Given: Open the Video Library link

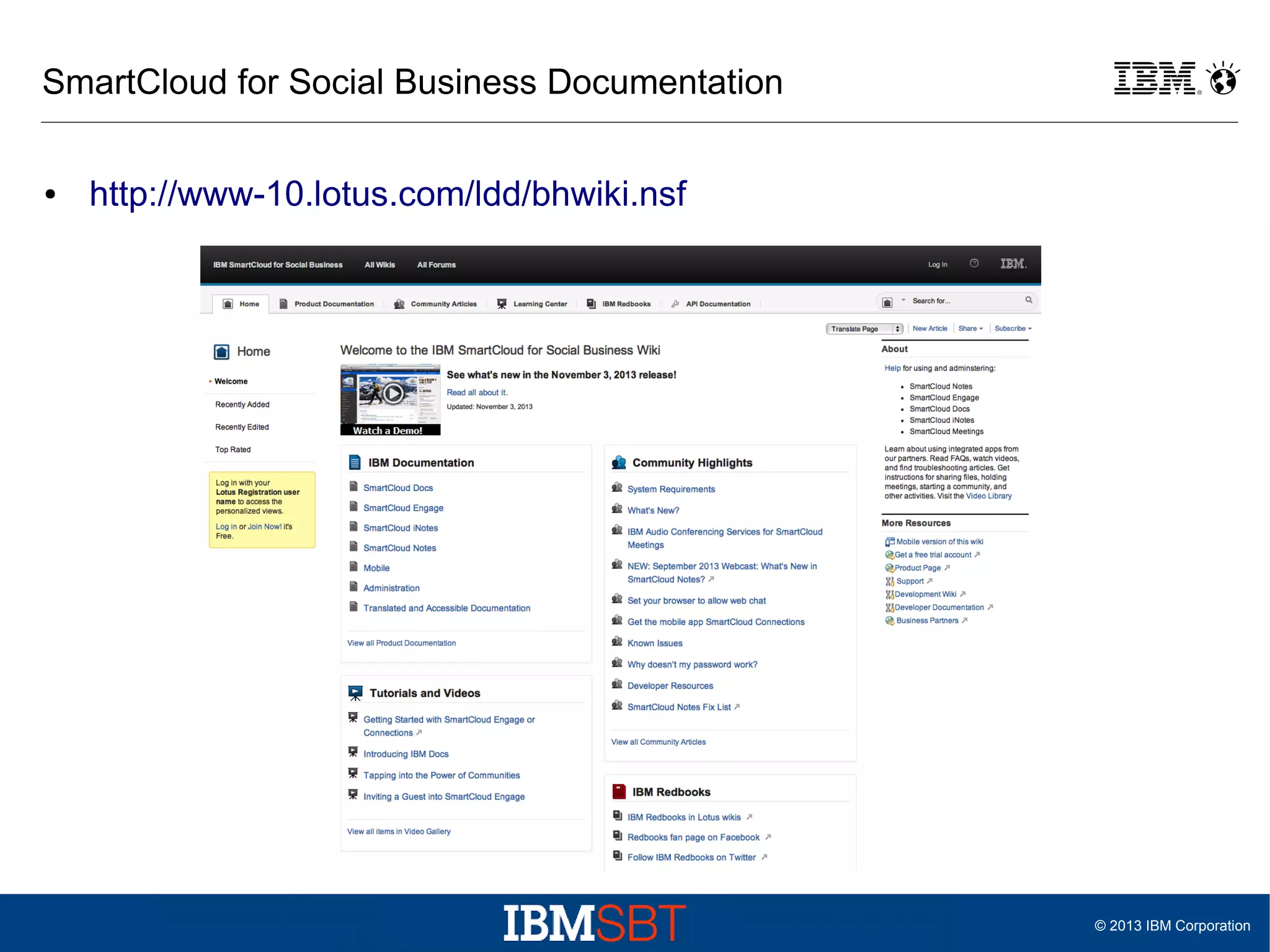Looking at the screenshot, I should click(988, 496).
